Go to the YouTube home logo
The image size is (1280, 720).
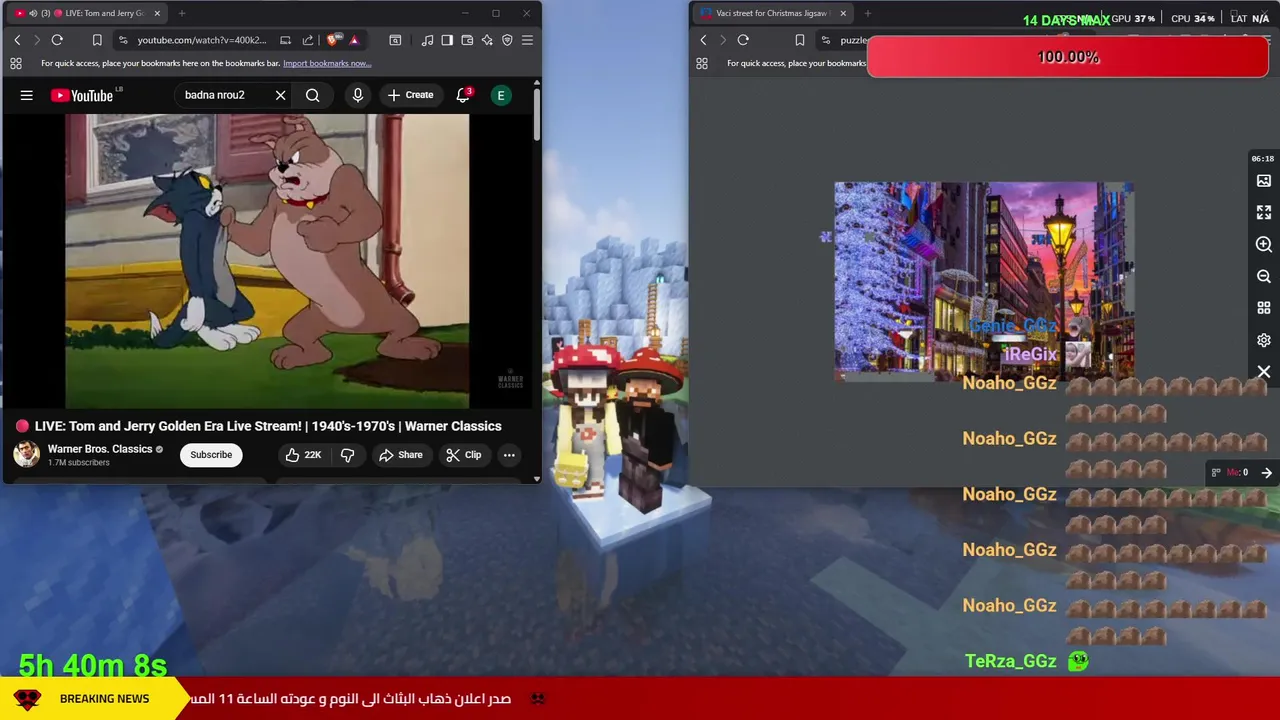click(82, 95)
